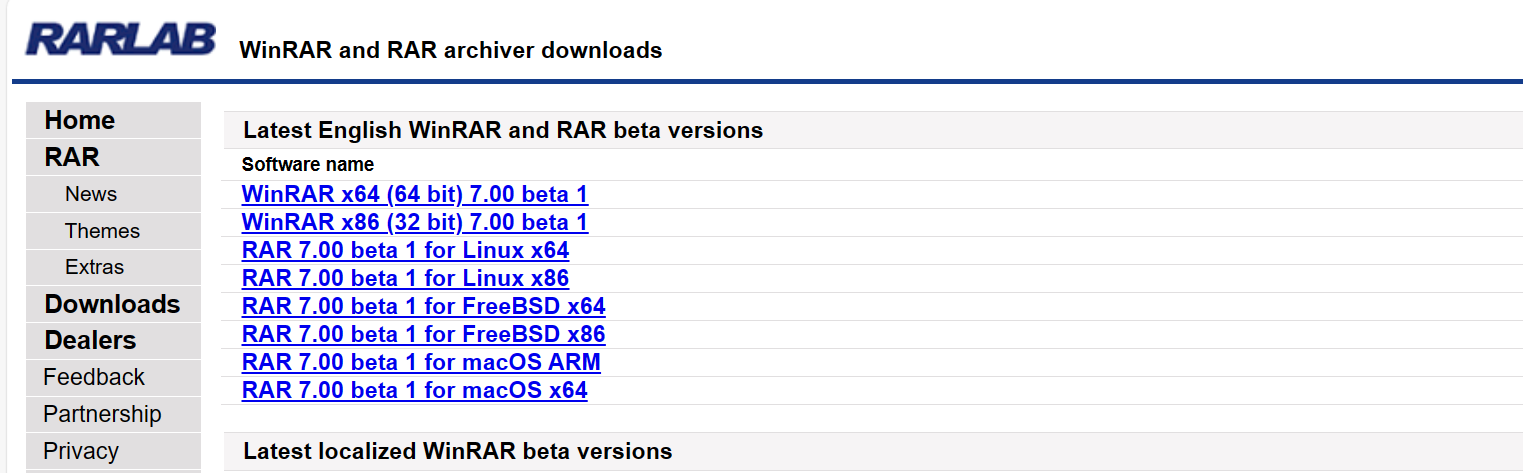This screenshot has width=1523, height=473.
Task: Click the 'Software name' column header
Action: pos(308,165)
